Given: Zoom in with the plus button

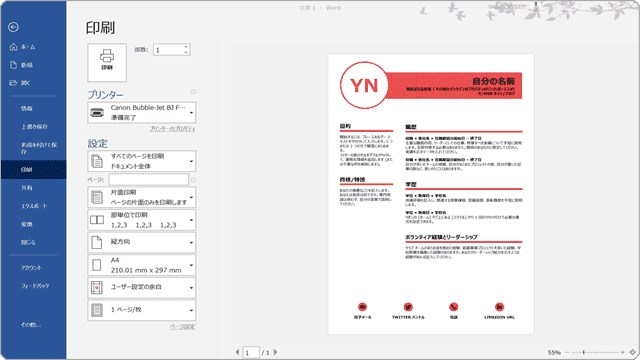Looking at the screenshot, I should pyautogui.click(x=623, y=352).
